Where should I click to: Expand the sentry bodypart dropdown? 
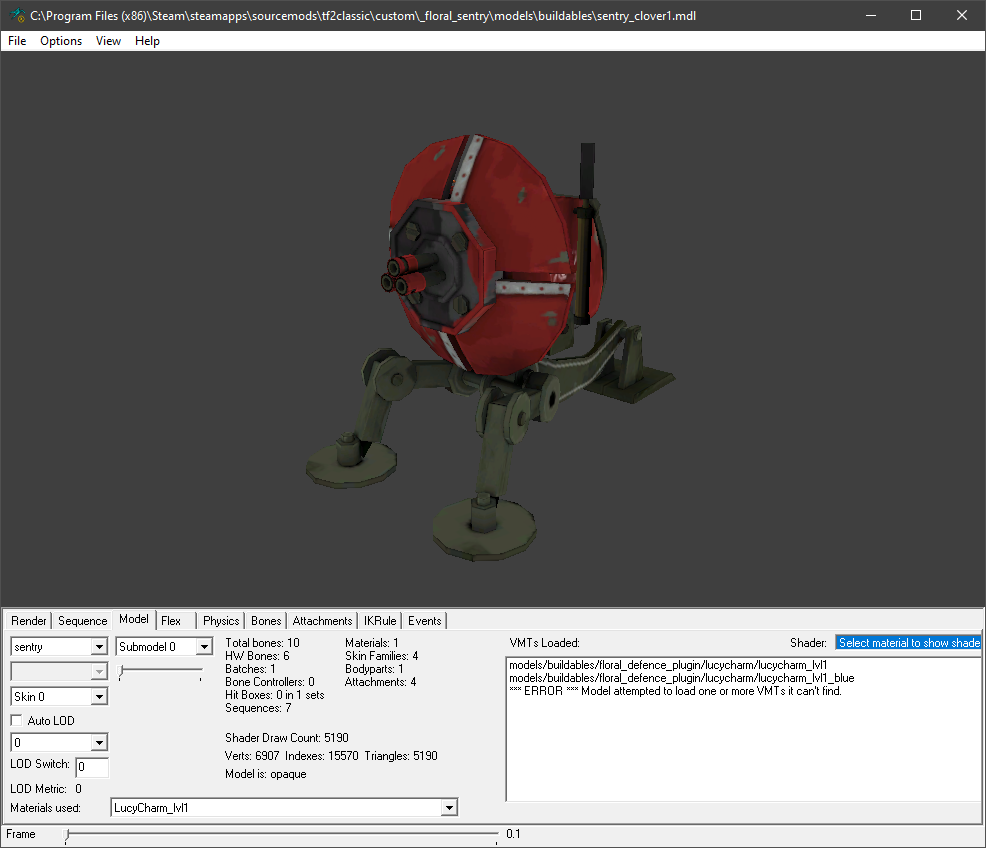point(99,647)
